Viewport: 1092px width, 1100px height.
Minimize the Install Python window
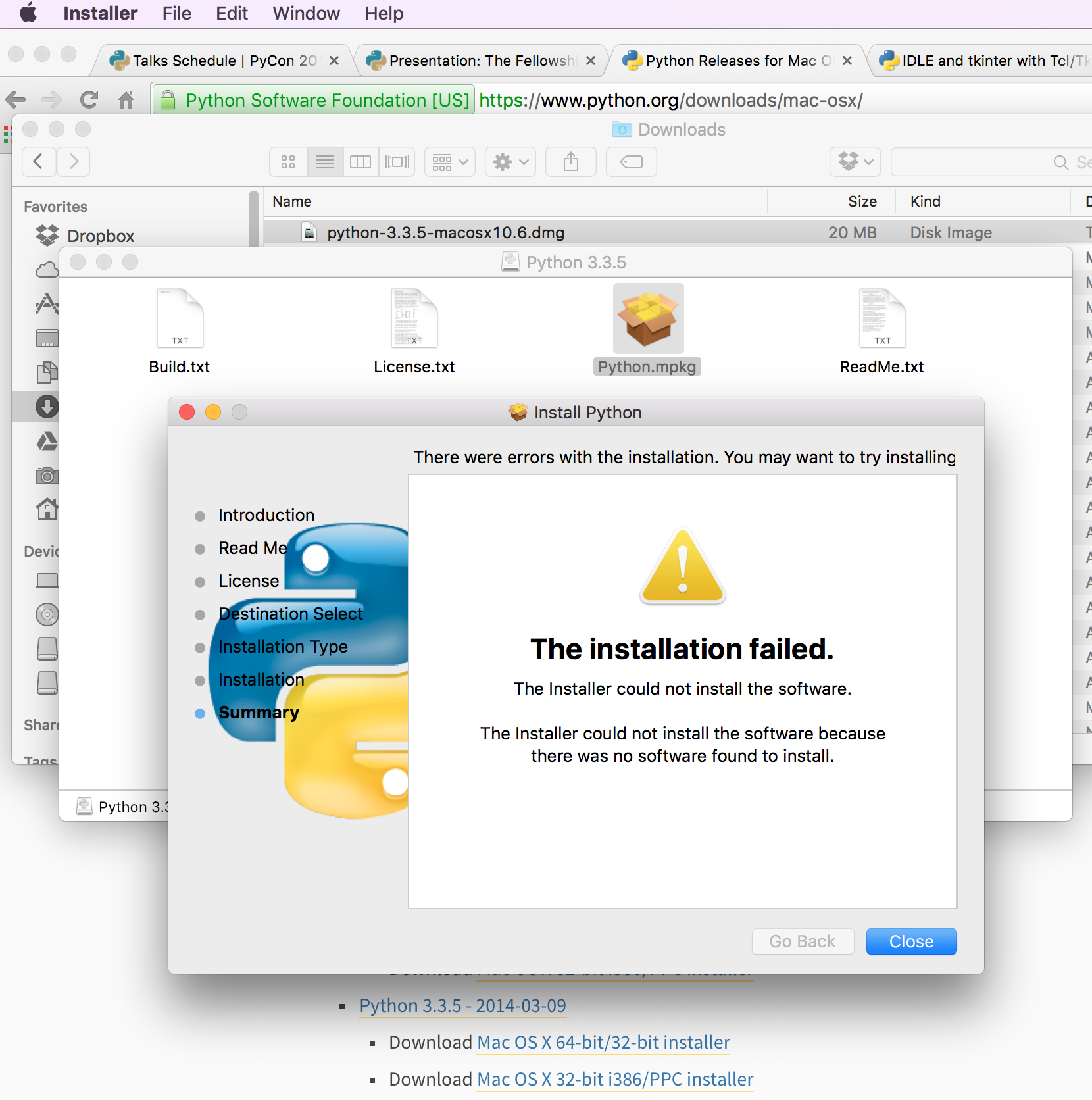point(213,412)
